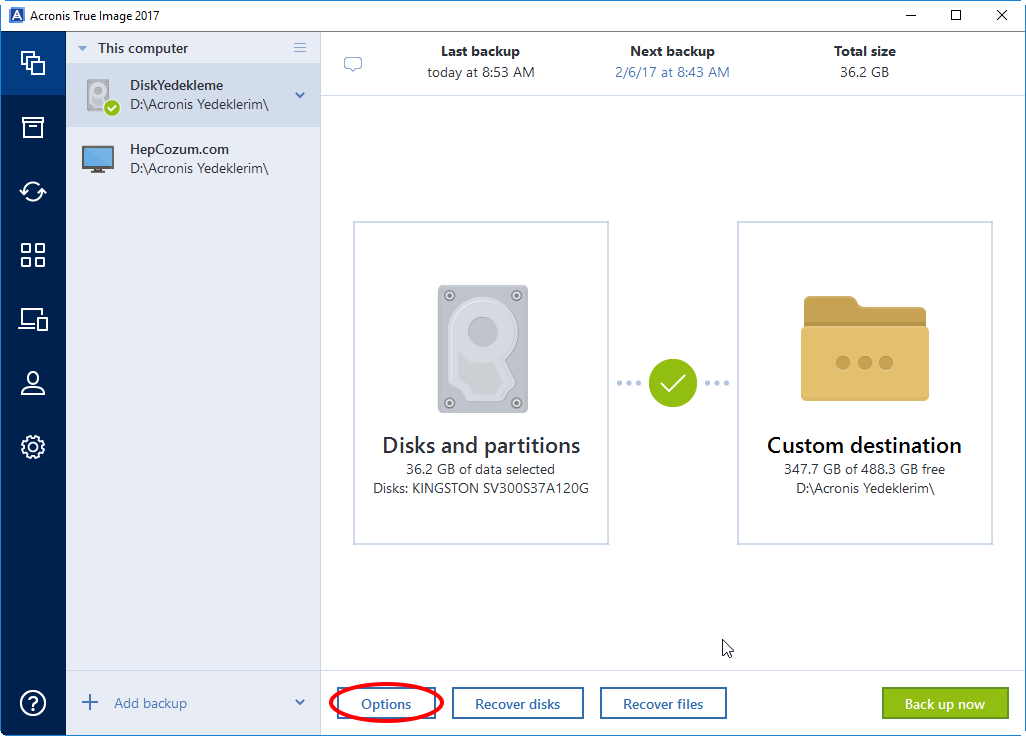1026x736 pixels.
Task: Click the Add backup label
Action: click(x=150, y=703)
